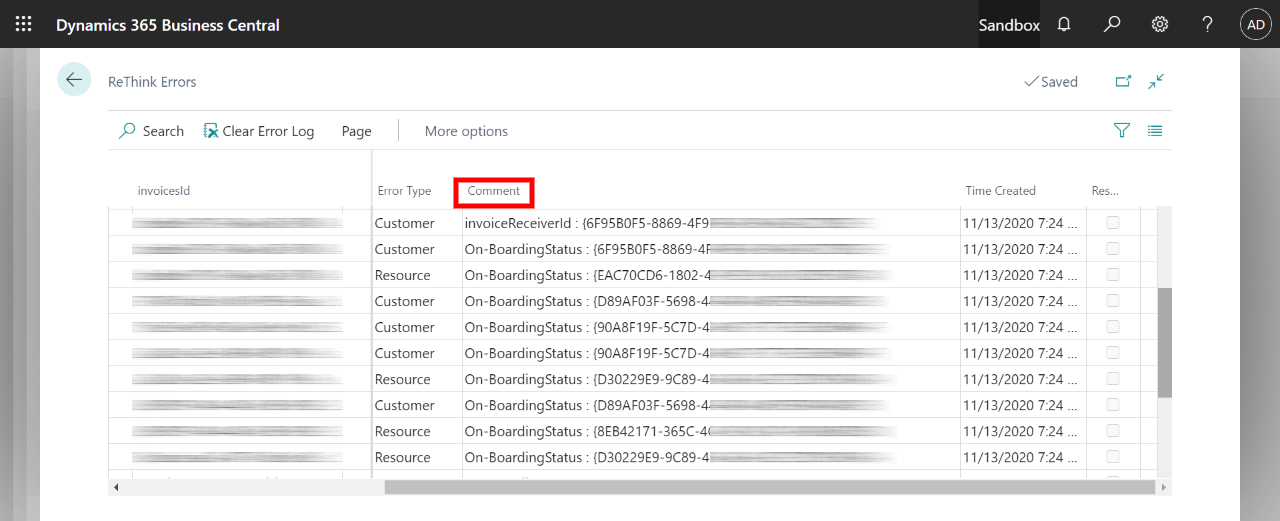Image resolution: width=1280 pixels, height=521 pixels.
Task: Click Resource type in EAC70CD6 row
Action: pyautogui.click(x=403, y=275)
